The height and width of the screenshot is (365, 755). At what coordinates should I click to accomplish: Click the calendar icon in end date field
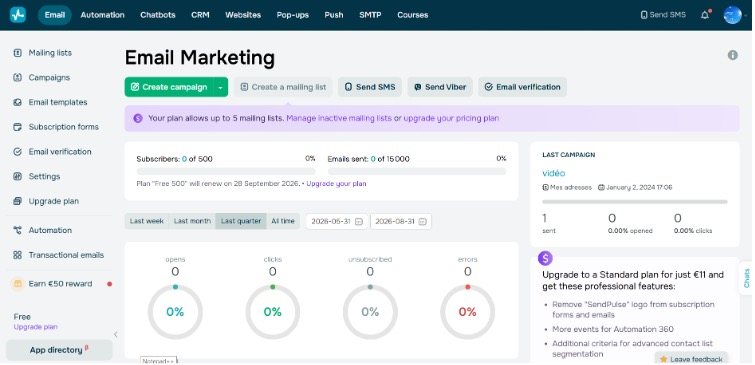[x=422, y=222]
